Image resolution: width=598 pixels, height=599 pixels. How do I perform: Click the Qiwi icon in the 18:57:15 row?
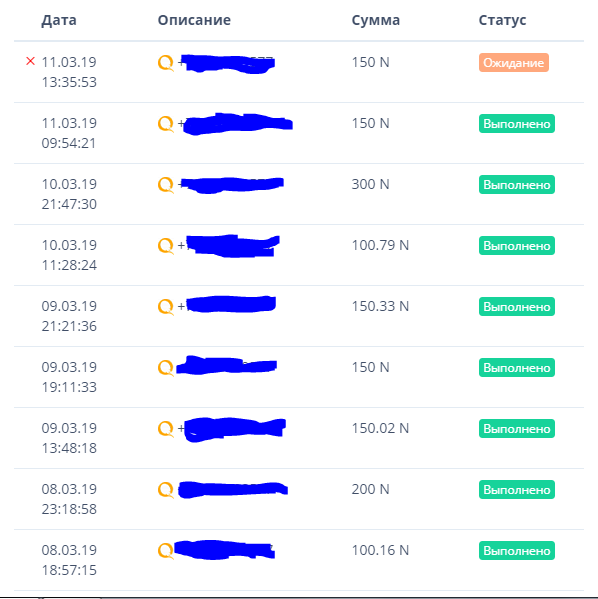[166, 551]
